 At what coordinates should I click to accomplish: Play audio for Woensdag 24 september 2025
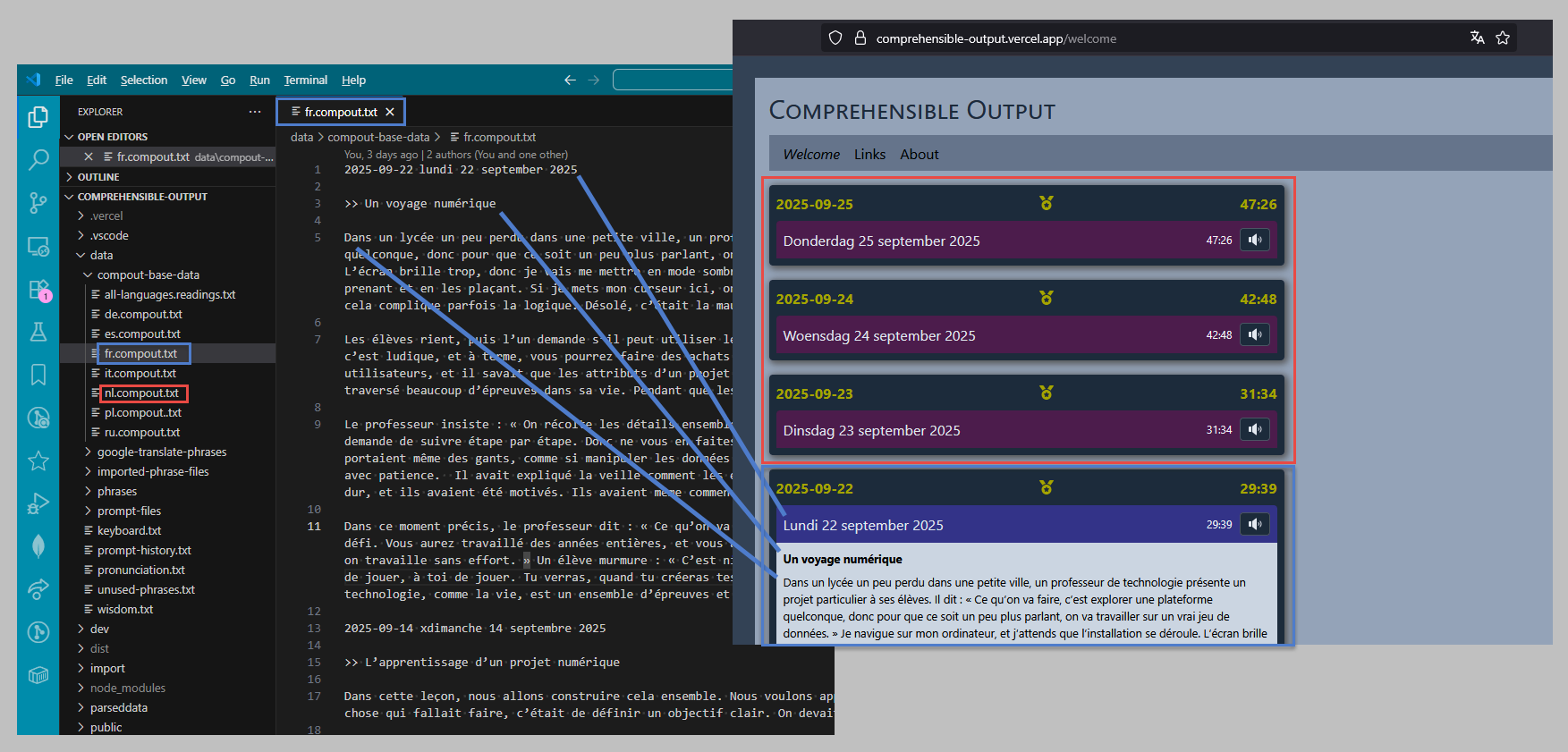1255,334
